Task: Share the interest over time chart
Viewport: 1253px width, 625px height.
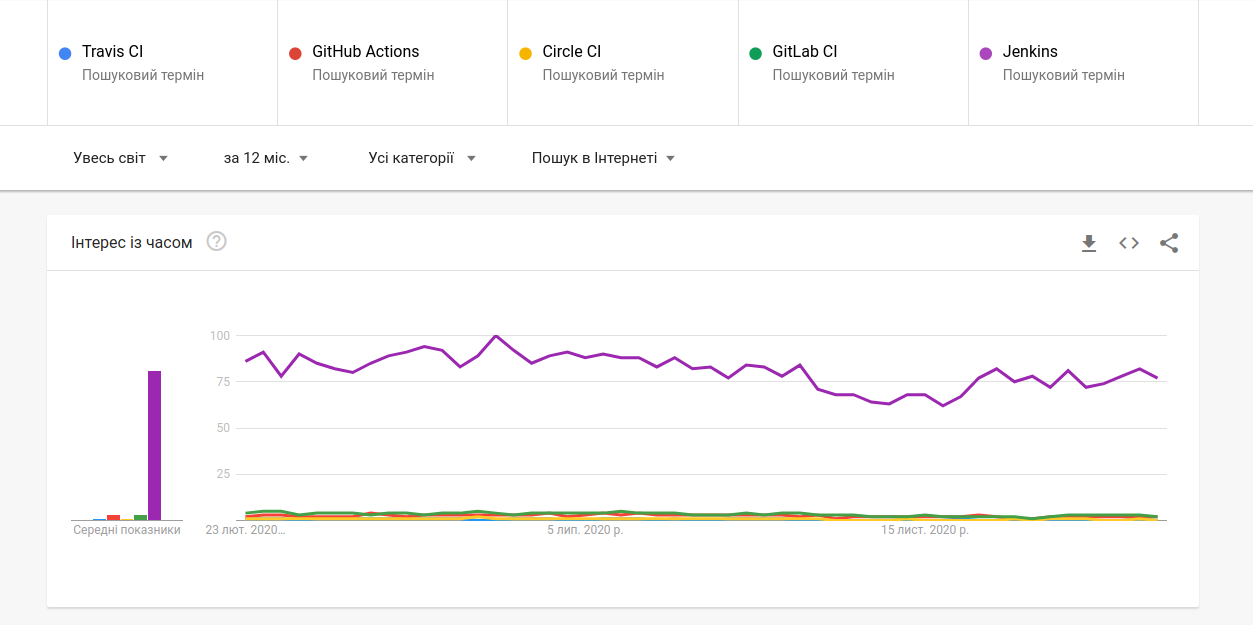Action: [x=1169, y=243]
